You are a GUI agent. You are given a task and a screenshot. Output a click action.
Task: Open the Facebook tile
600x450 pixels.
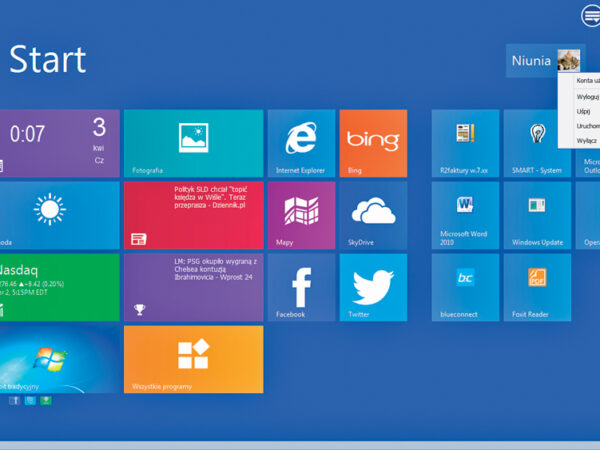point(301,287)
